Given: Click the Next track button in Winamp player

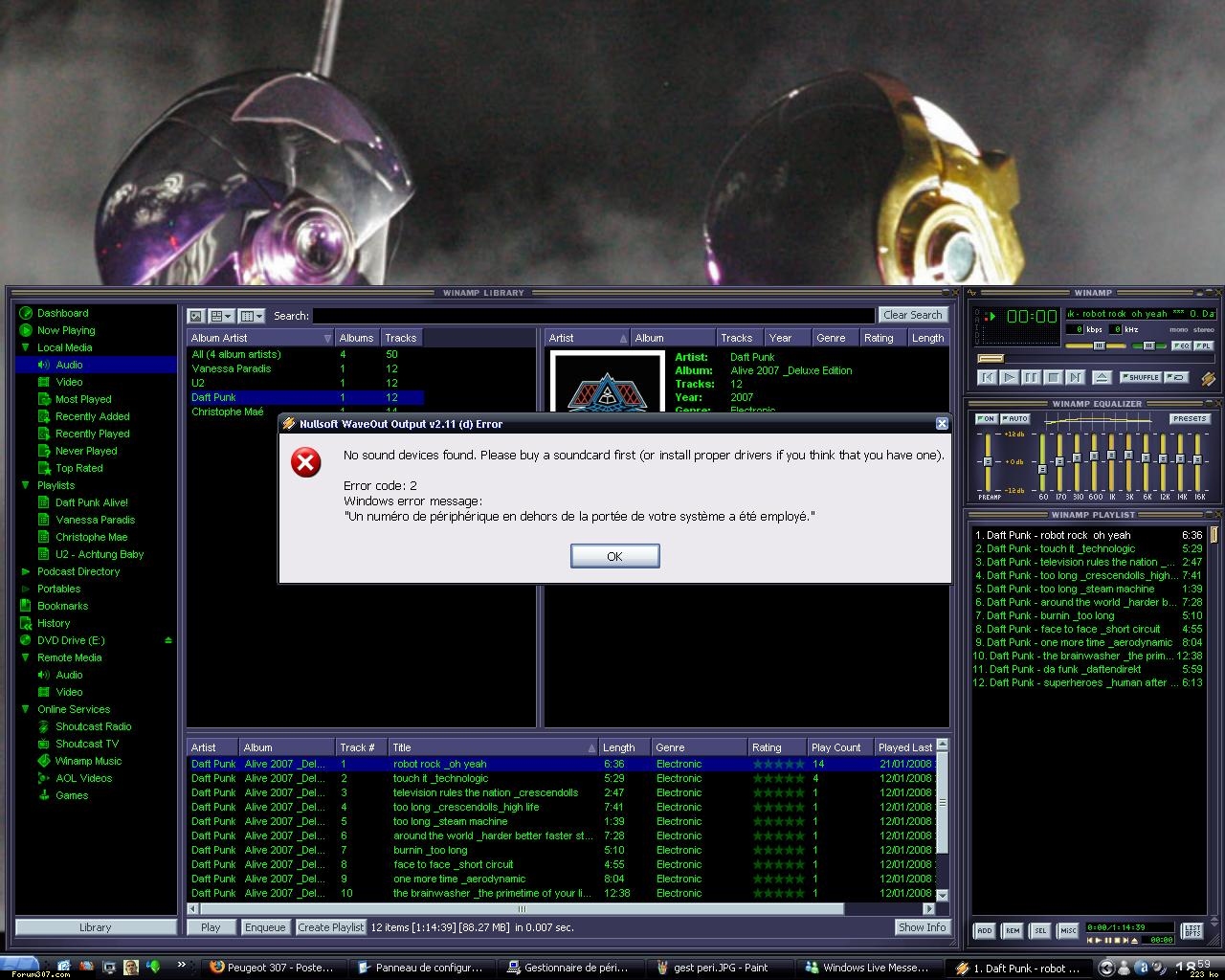Looking at the screenshot, I should click(1076, 377).
